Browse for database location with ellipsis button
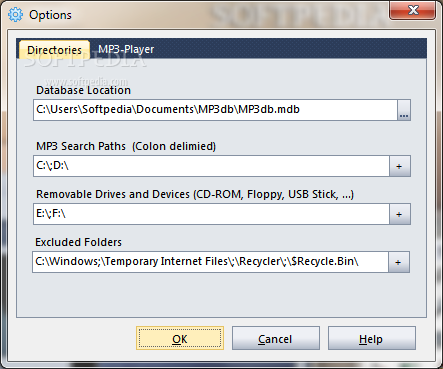 click(x=404, y=110)
